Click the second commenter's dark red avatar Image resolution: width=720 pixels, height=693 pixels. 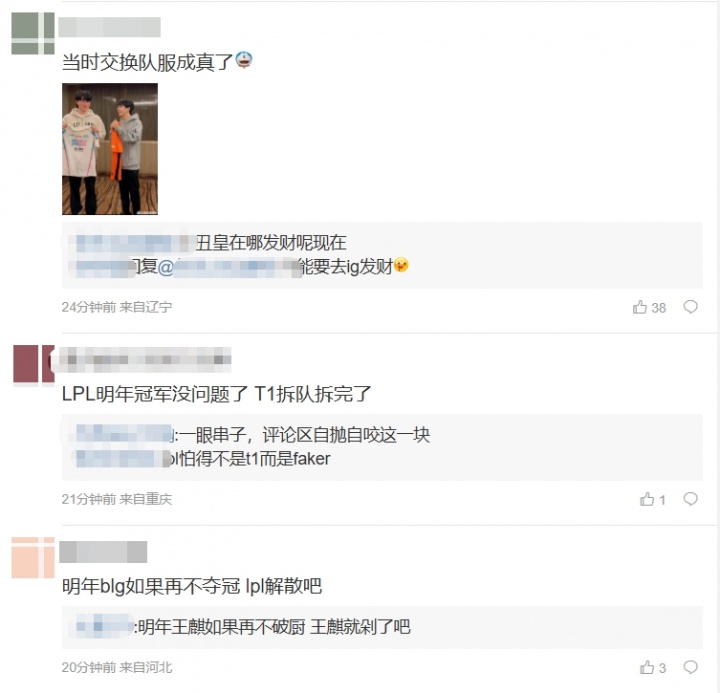pyautogui.click(x=34, y=364)
